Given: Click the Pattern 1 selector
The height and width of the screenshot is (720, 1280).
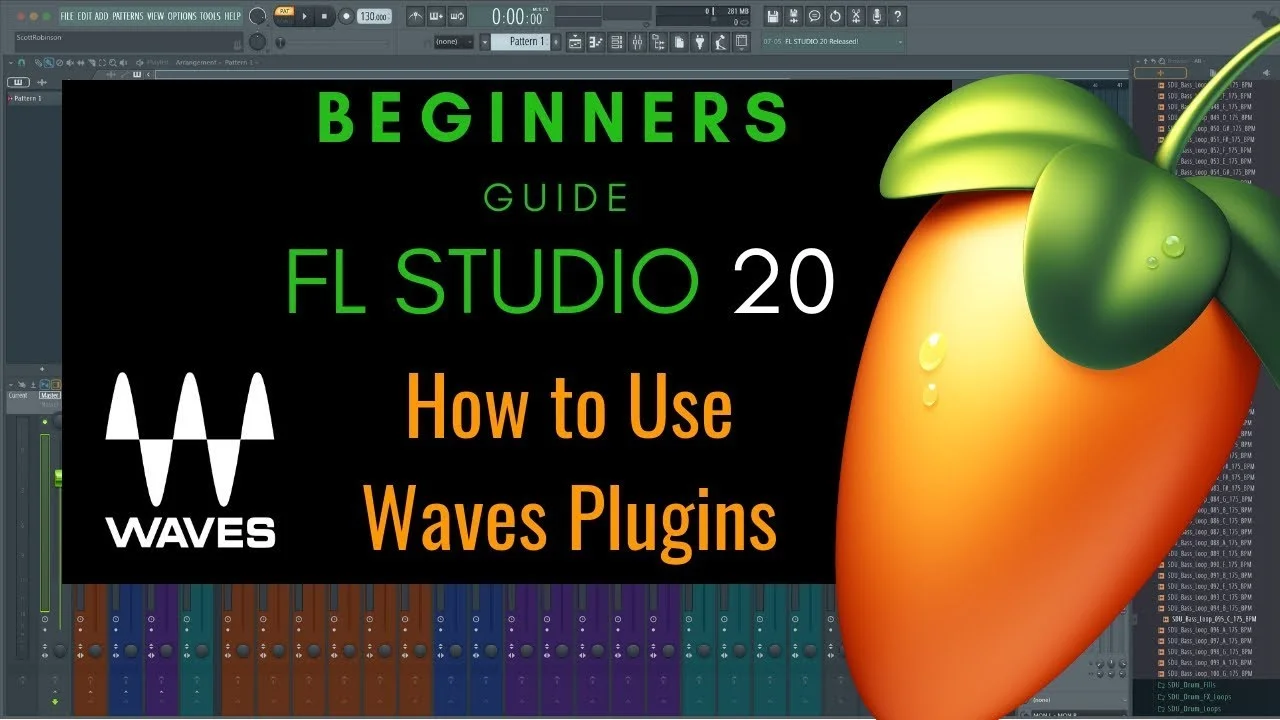Looking at the screenshot, I should [520, 42].
